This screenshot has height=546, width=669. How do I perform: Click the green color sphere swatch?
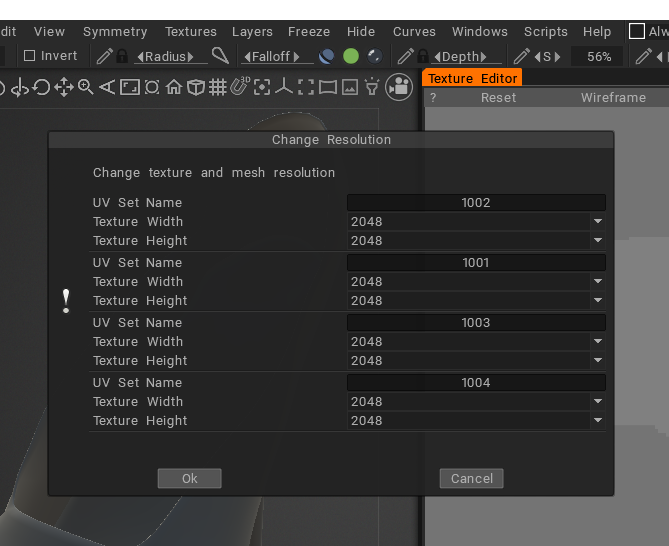tap(351, 57)
